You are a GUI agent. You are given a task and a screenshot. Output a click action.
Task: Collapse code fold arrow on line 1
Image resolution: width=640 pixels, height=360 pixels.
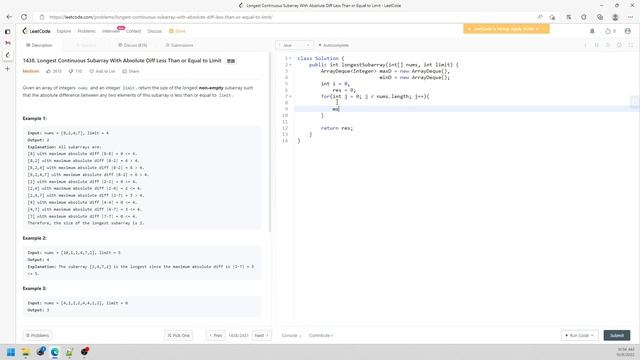coord(290,59)
